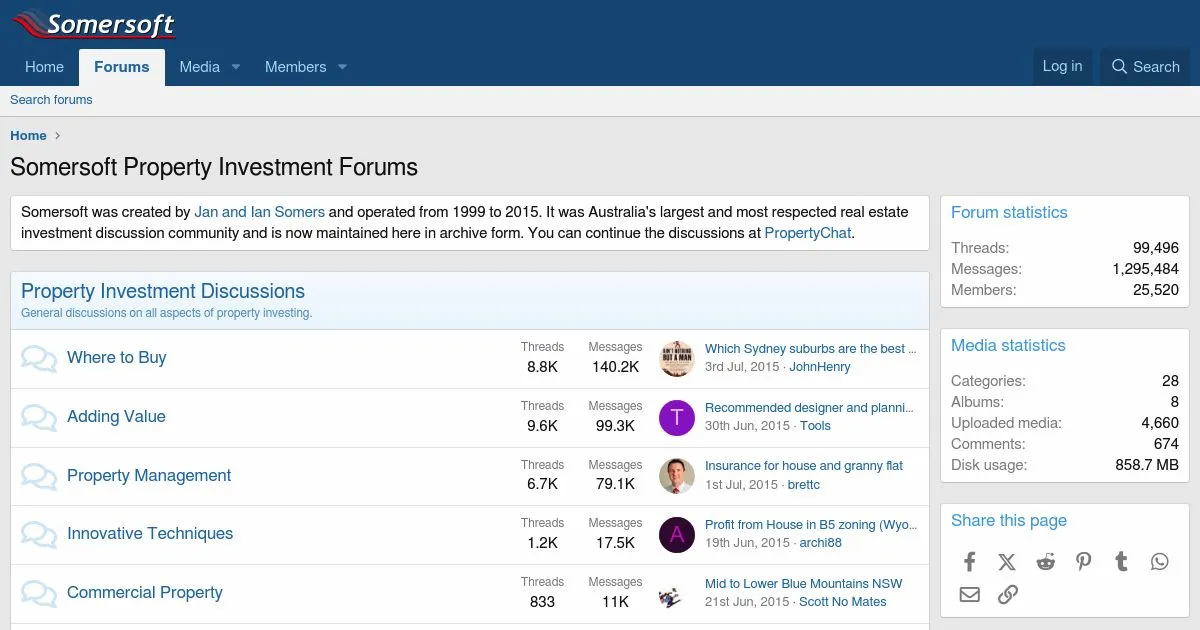Select the Forums tab
This screenshot has width=1200, height=630.
(x=122, y=67)
